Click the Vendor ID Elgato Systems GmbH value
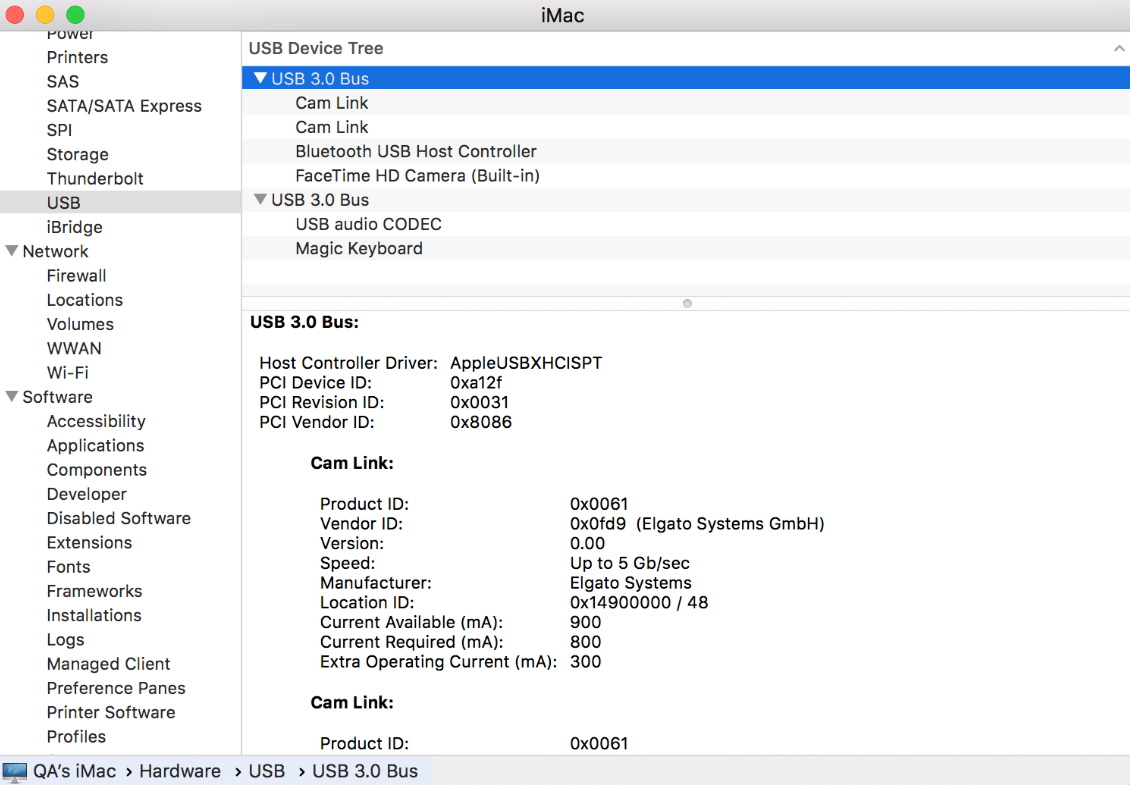The height and width of the screenshot is (785, 1130). [697, 523]
